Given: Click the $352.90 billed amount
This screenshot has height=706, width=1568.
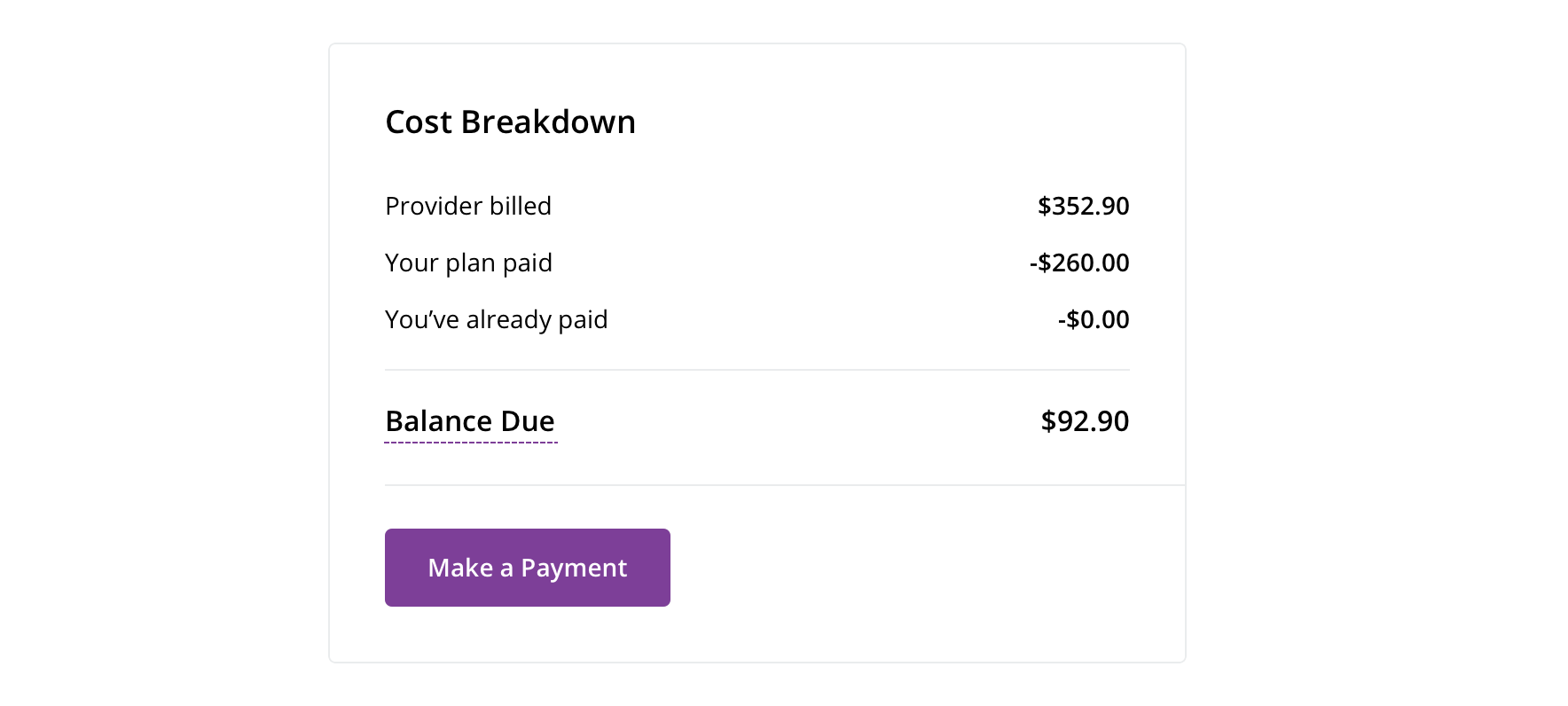Looking at the screenshot, I should tap(1083, 206).
